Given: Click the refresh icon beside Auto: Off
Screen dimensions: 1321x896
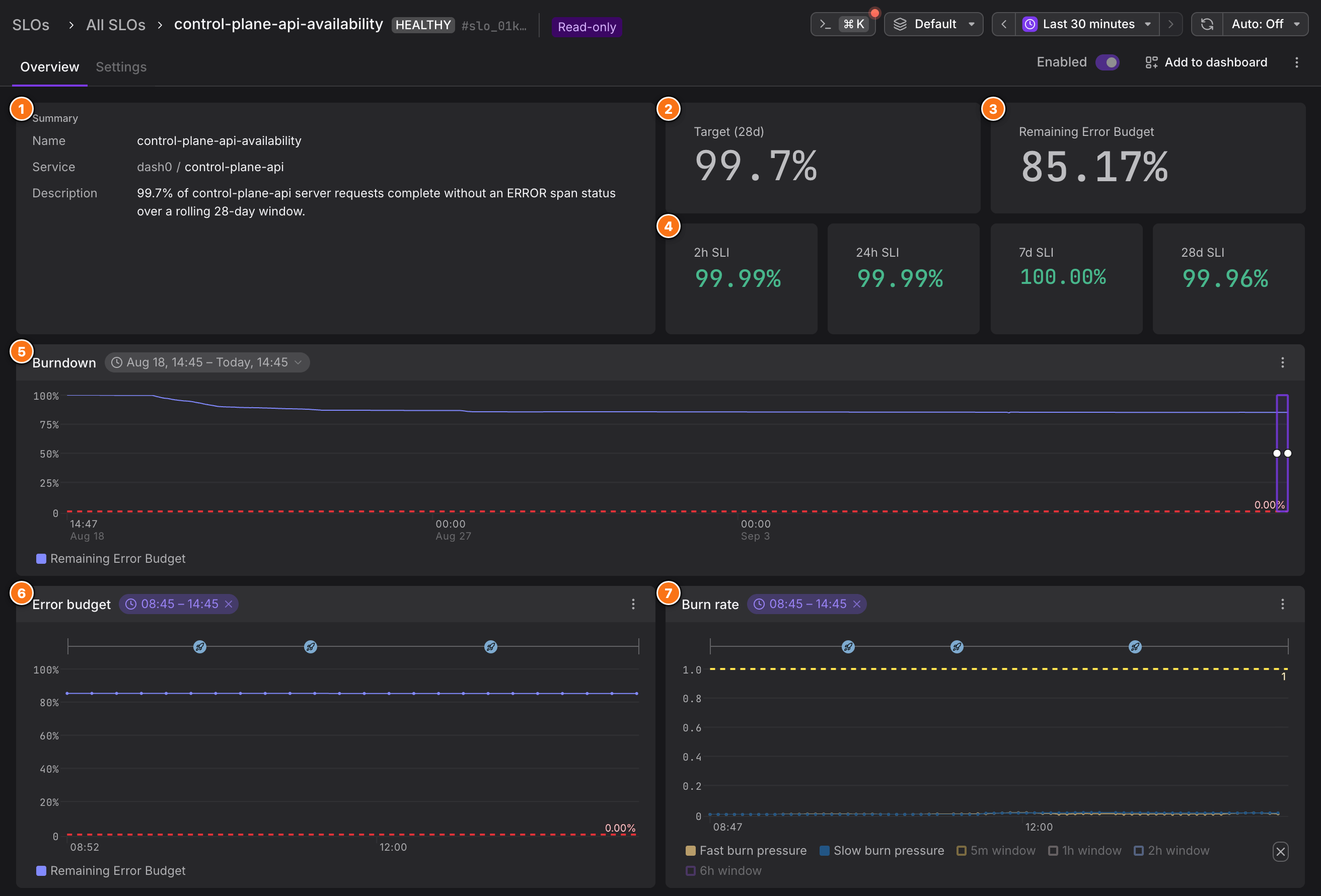Looking at the screenshot, I should coord(1207,25).
